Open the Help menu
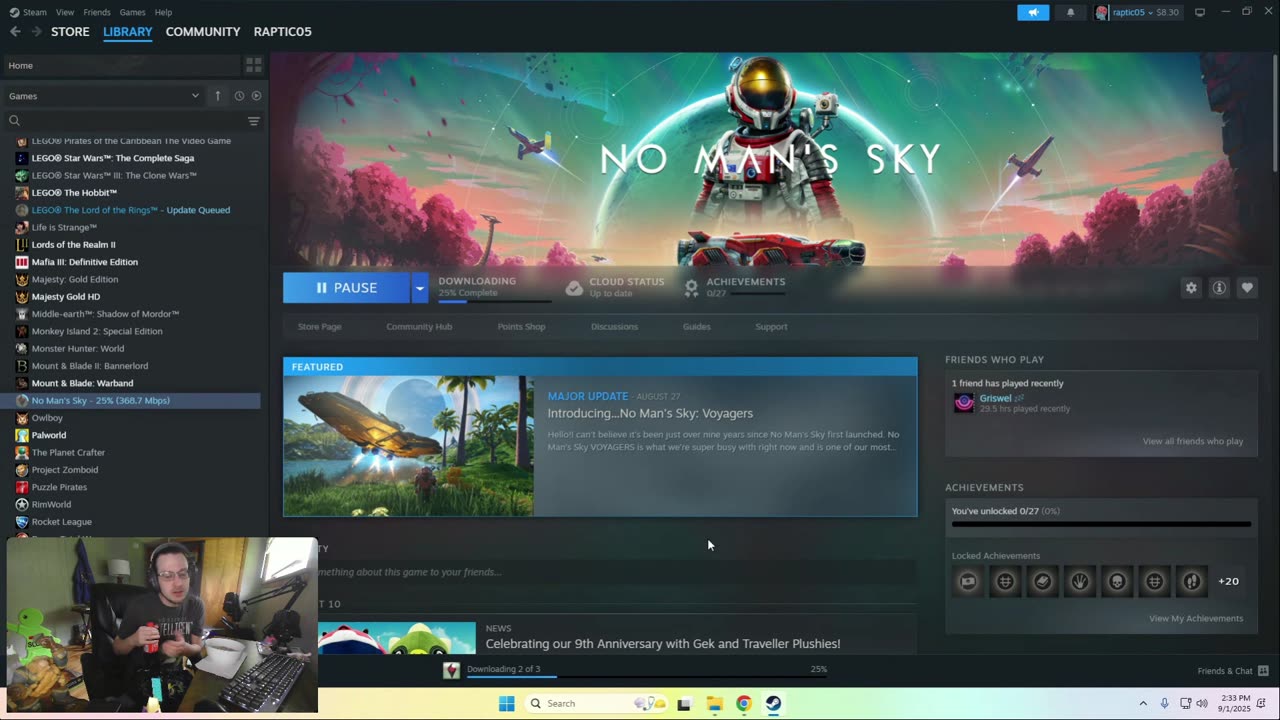Image resolution: width=1280 pixels, height=720 pixels. point(163,12)
